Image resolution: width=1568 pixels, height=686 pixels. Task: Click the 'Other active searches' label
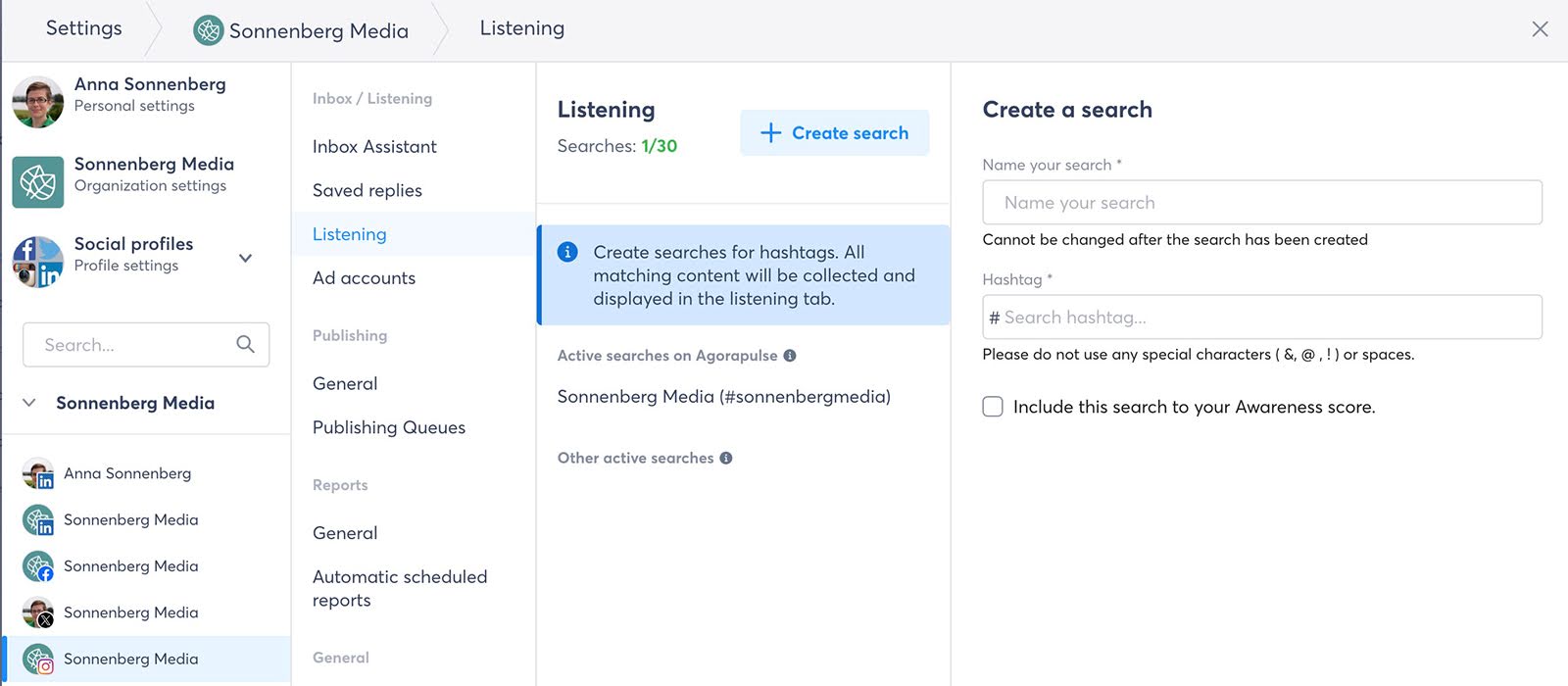click(x=635, y=458)
